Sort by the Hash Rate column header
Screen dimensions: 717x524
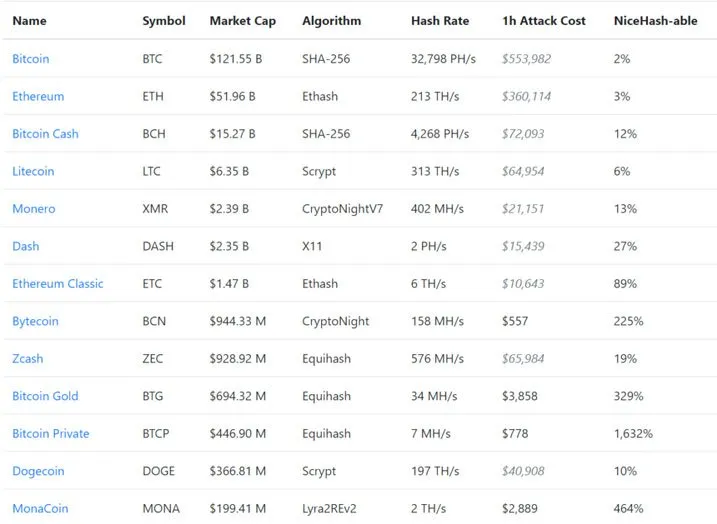[x=440, y=21]
